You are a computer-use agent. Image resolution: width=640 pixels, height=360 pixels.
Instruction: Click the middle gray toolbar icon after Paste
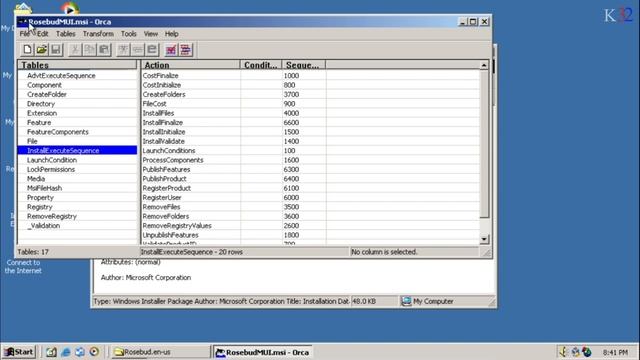(x=138, y=50)
